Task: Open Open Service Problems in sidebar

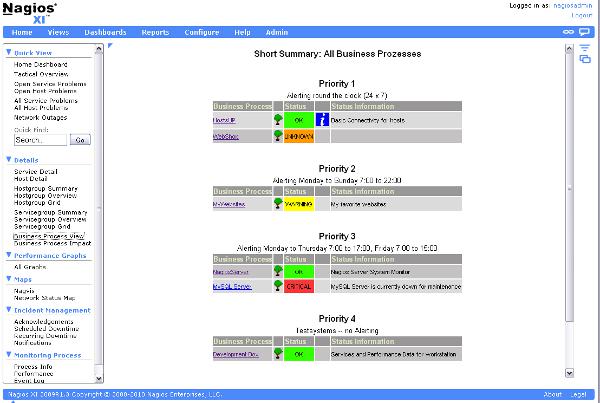Action: click(x=50, y=84)
